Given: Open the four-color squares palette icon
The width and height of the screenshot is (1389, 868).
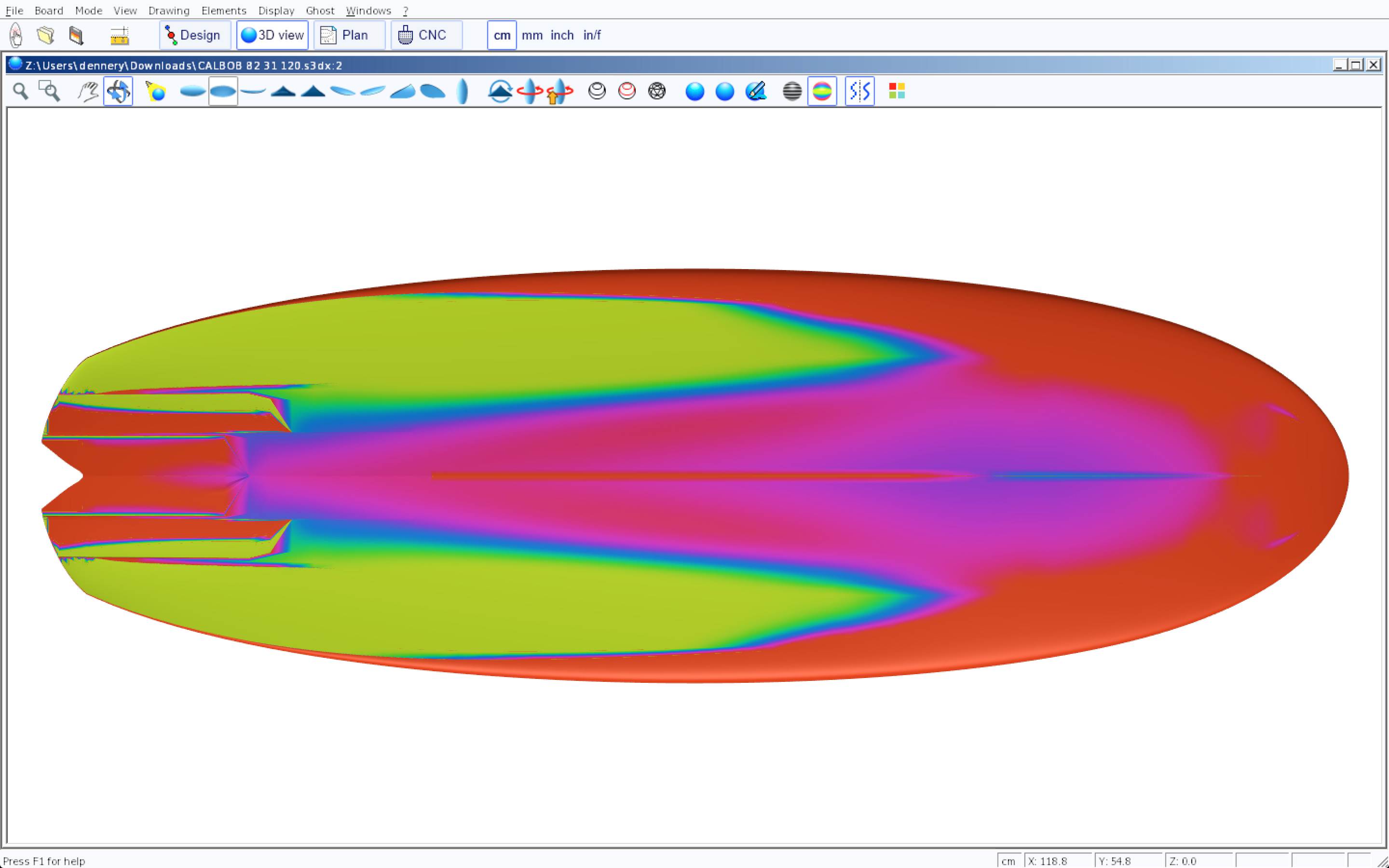Looking at the screenshot, I should pos(897,91).
